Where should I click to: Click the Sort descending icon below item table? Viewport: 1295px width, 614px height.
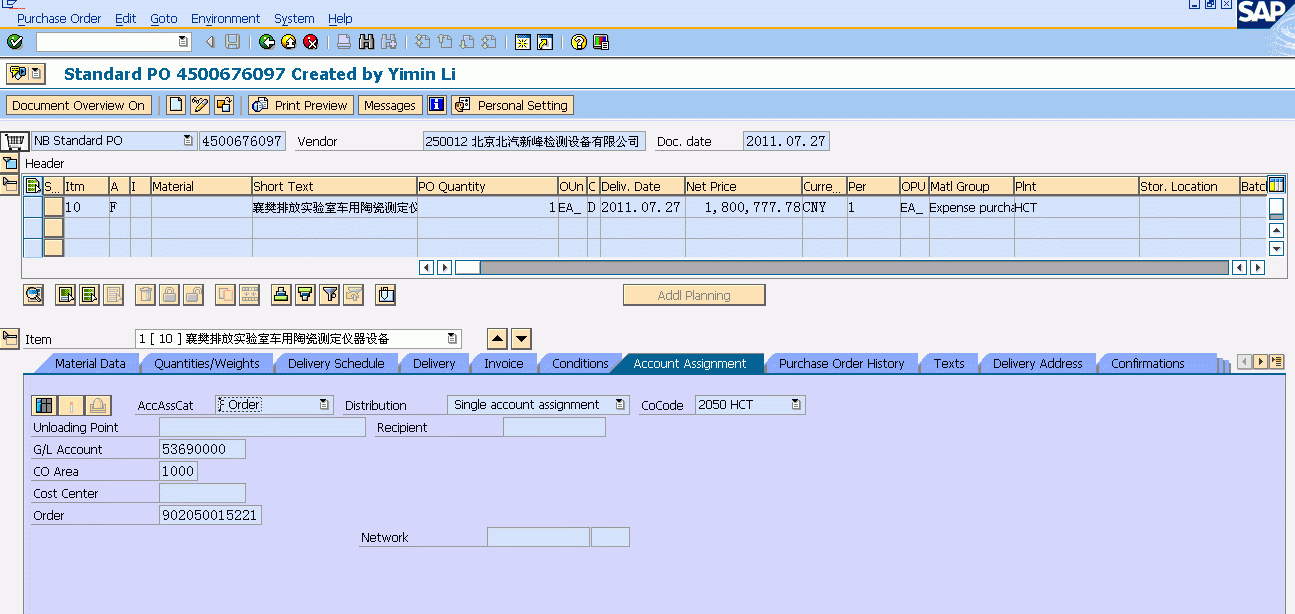(x=305, y=294)
